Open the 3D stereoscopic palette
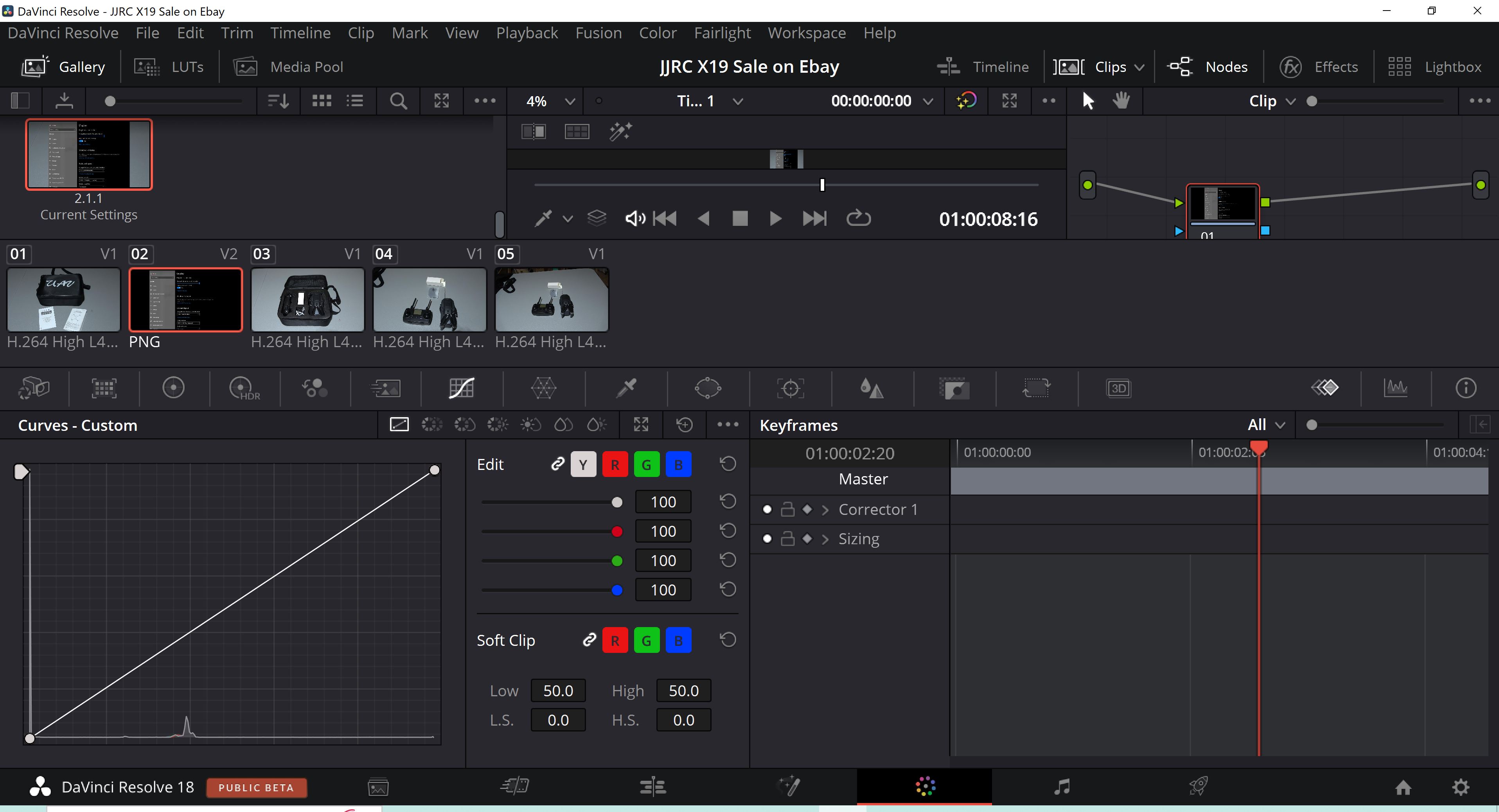The image size is (1499, 812). [1118, 388]
